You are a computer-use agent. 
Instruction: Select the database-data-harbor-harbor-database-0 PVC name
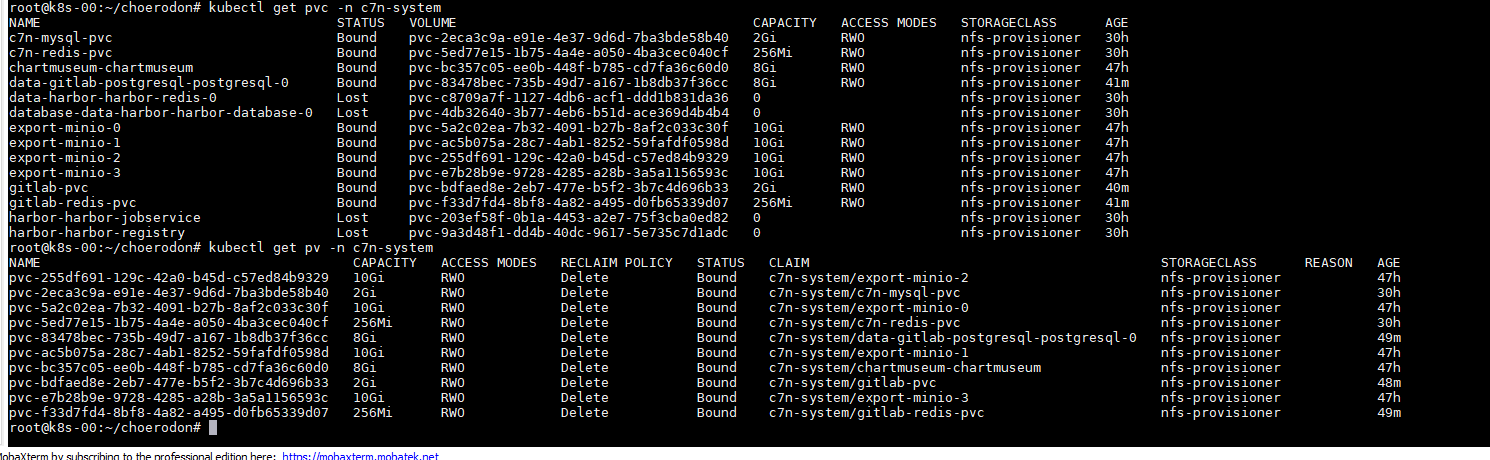(x=160, y=112)
